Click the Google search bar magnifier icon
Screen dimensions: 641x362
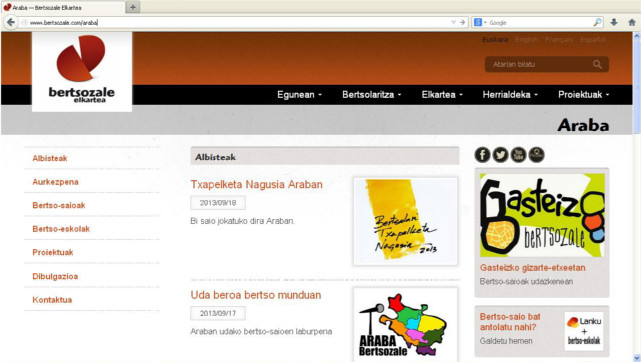click(597, 22)
